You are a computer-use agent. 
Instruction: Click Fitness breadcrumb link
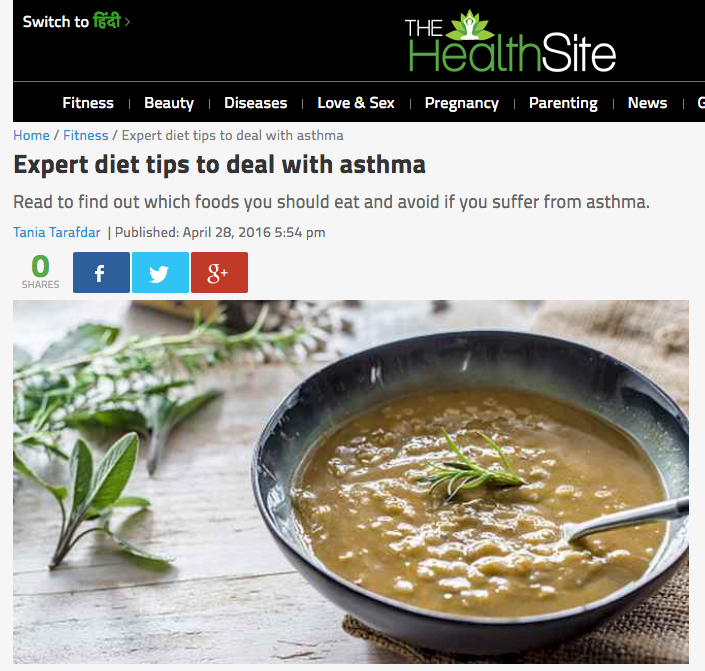pos(85,135)
